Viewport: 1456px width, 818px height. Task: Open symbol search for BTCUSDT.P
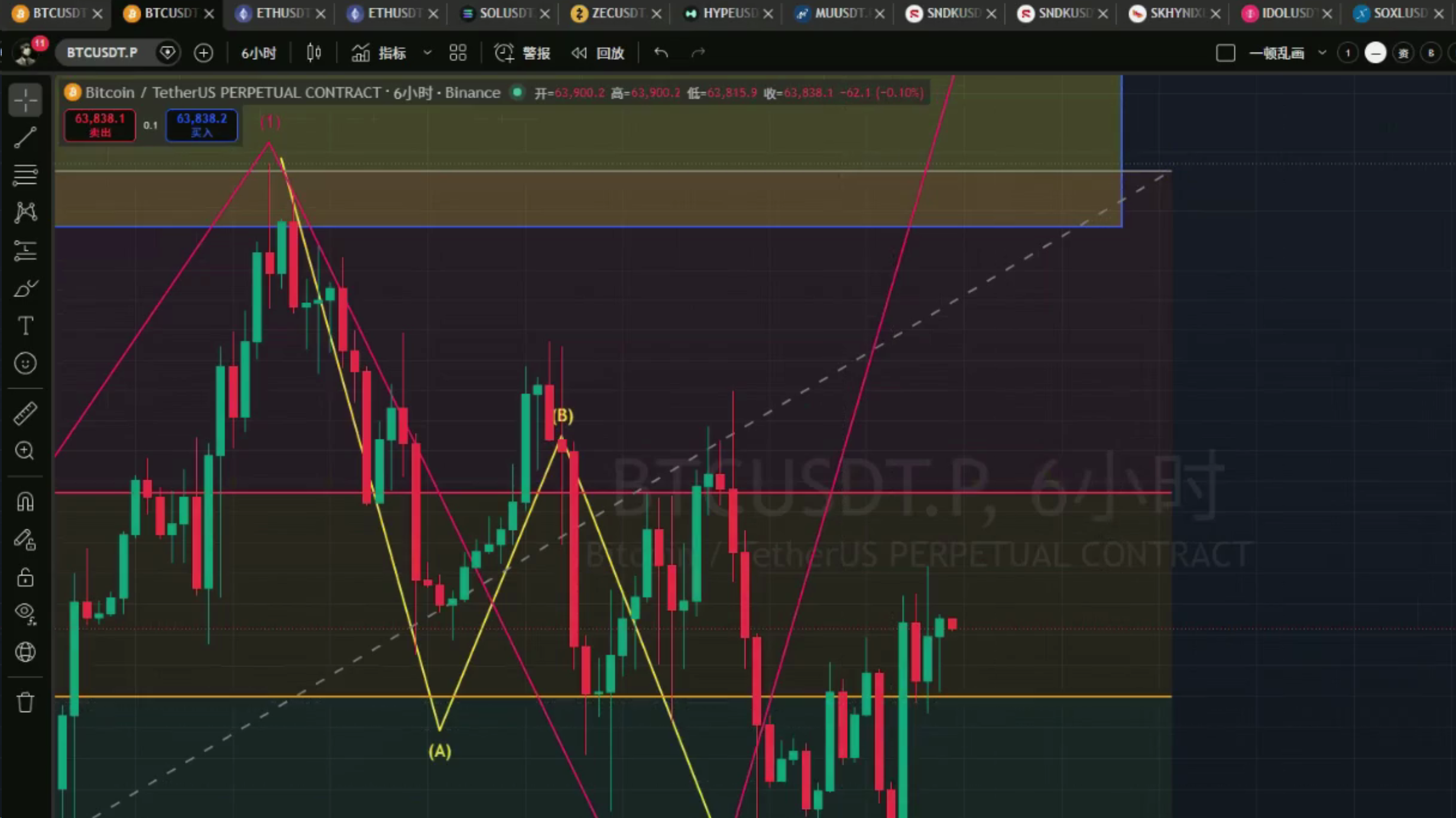pyautogui.click(x=102, y=53)
